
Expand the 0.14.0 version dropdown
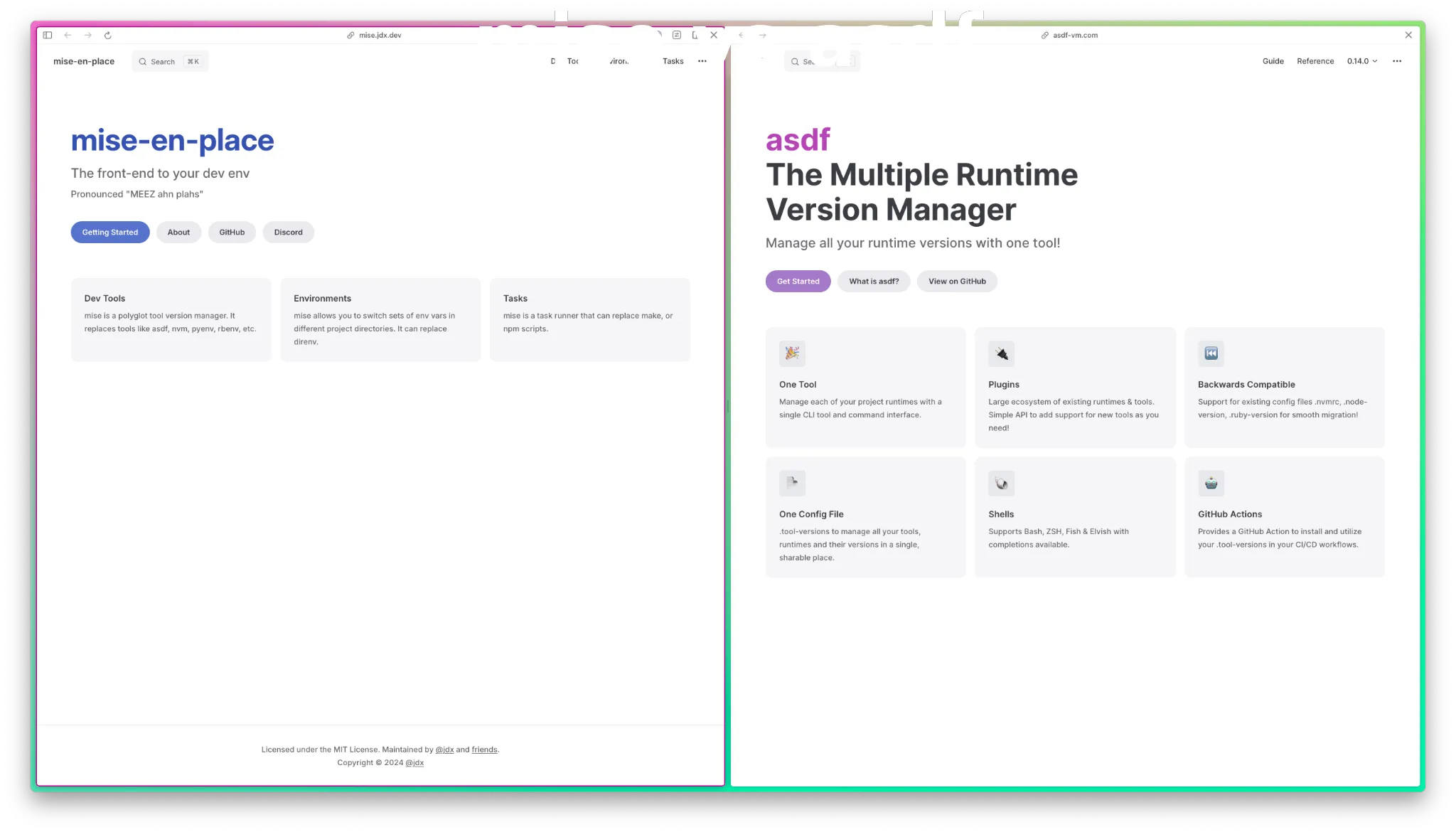tap(1361, 61)
